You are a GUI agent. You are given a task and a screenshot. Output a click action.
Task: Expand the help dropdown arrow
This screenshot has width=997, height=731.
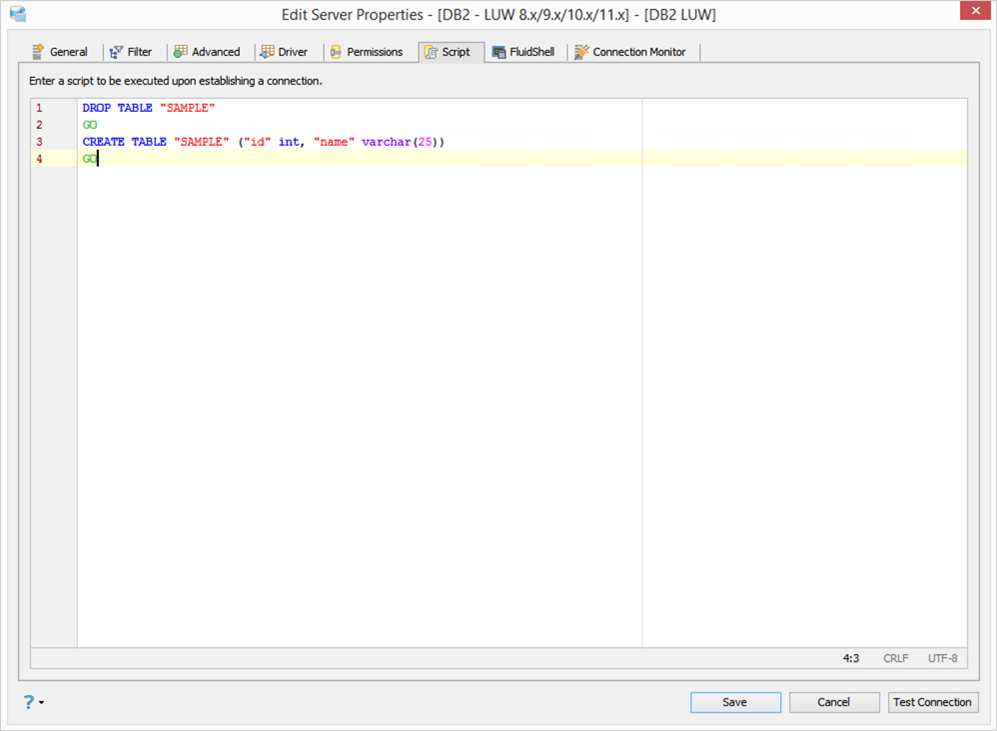point(41,702)
